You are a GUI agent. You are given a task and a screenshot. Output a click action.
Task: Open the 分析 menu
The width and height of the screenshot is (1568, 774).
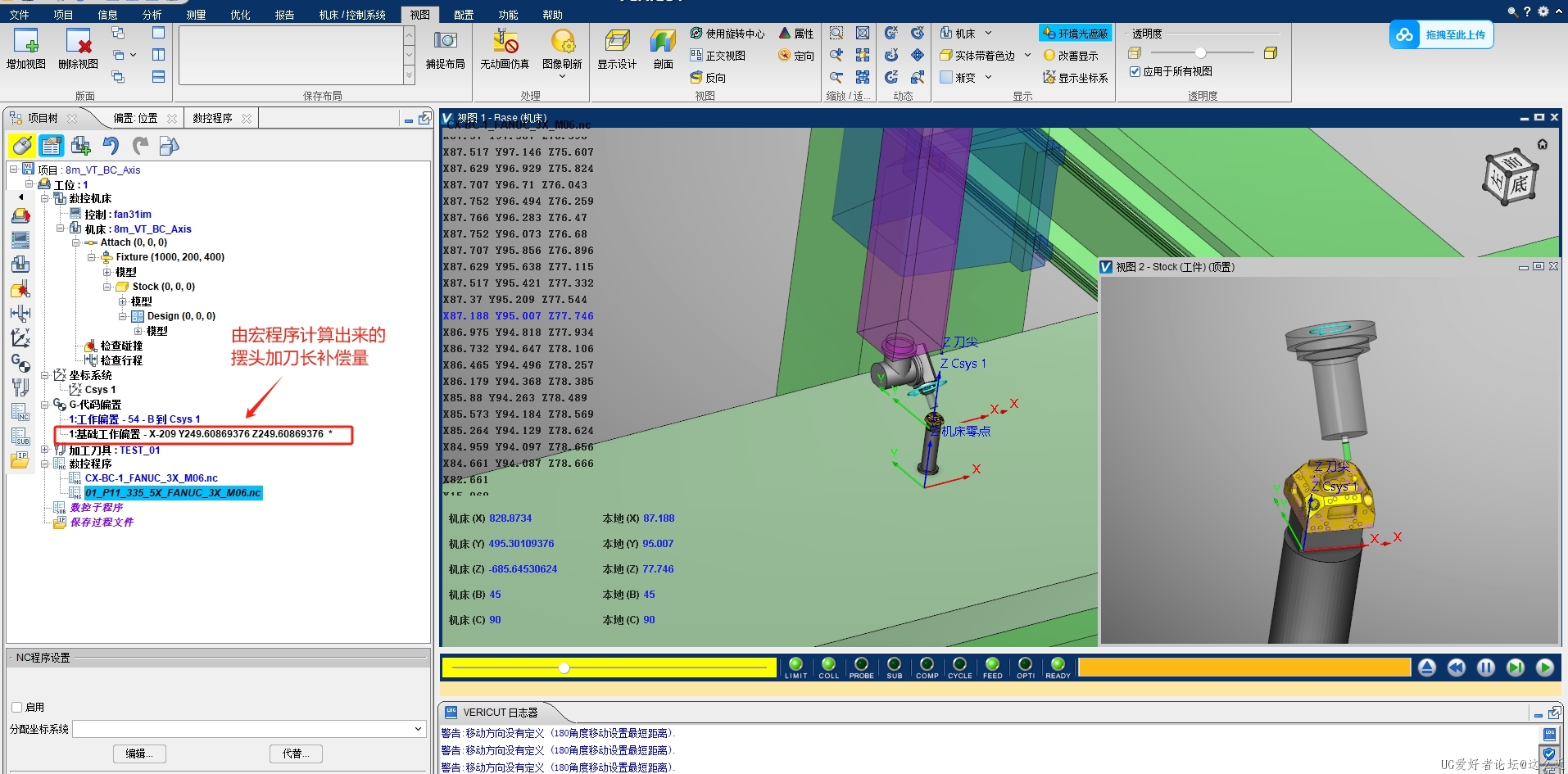click(152, 15)
